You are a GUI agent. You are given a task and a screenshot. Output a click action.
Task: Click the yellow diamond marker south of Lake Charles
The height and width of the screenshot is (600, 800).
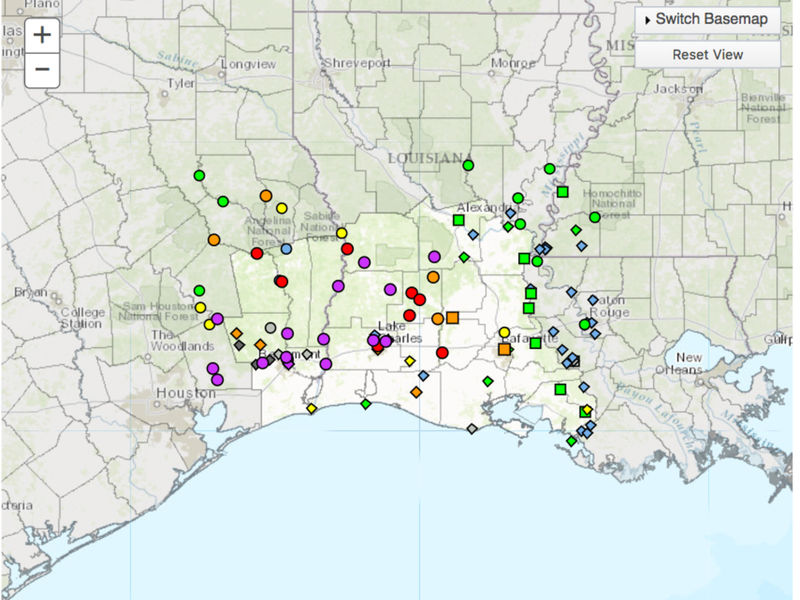pyautogui.click(x=409, y=360)
